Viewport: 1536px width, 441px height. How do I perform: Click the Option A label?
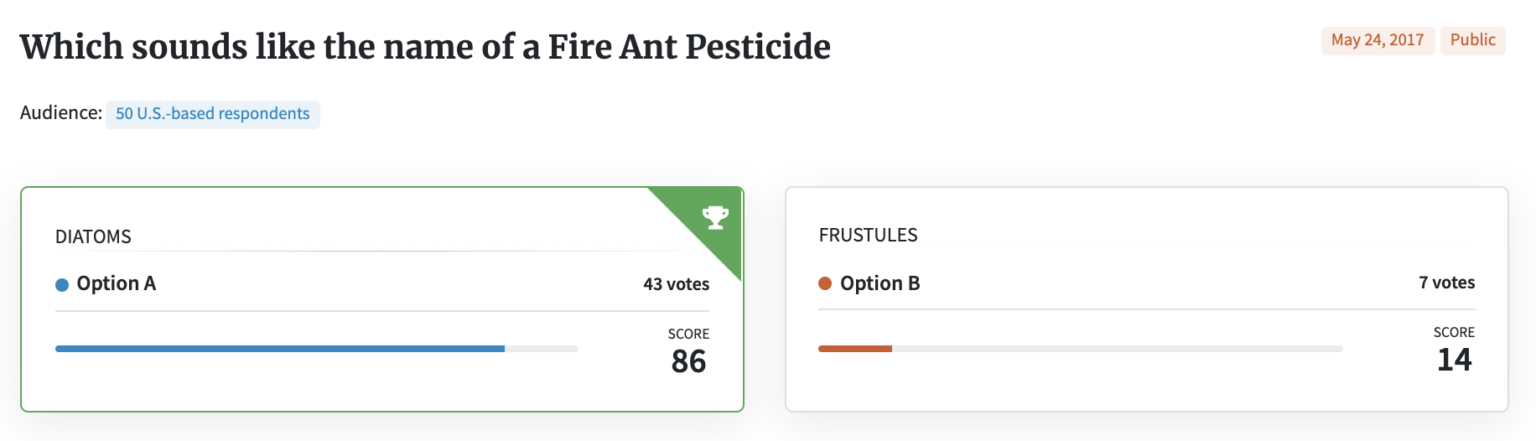116,284
